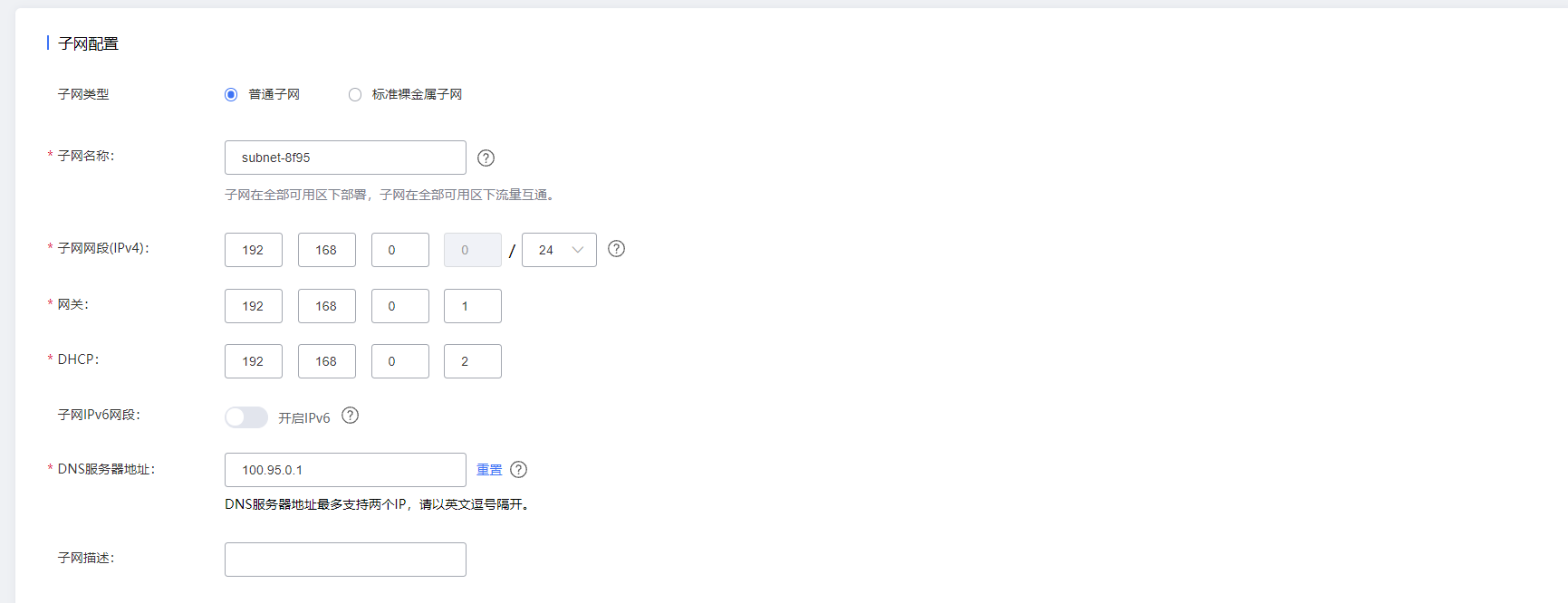The width and height of the screenshot is (1568, 603).
Task: Click first octet 192 of 子网网段 IPv4
Action: [254, 250]
